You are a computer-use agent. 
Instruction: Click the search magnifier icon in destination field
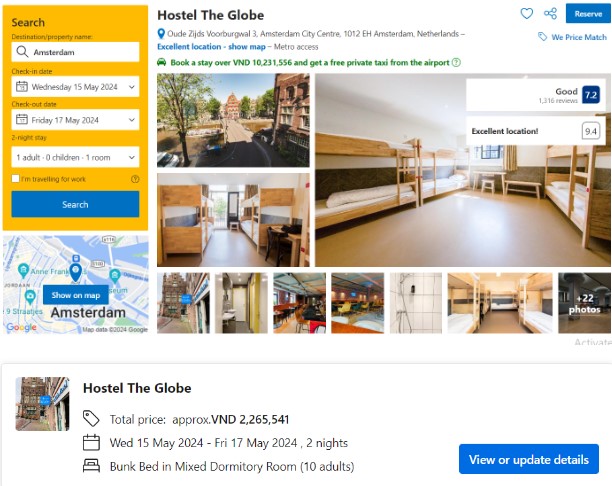22,52
